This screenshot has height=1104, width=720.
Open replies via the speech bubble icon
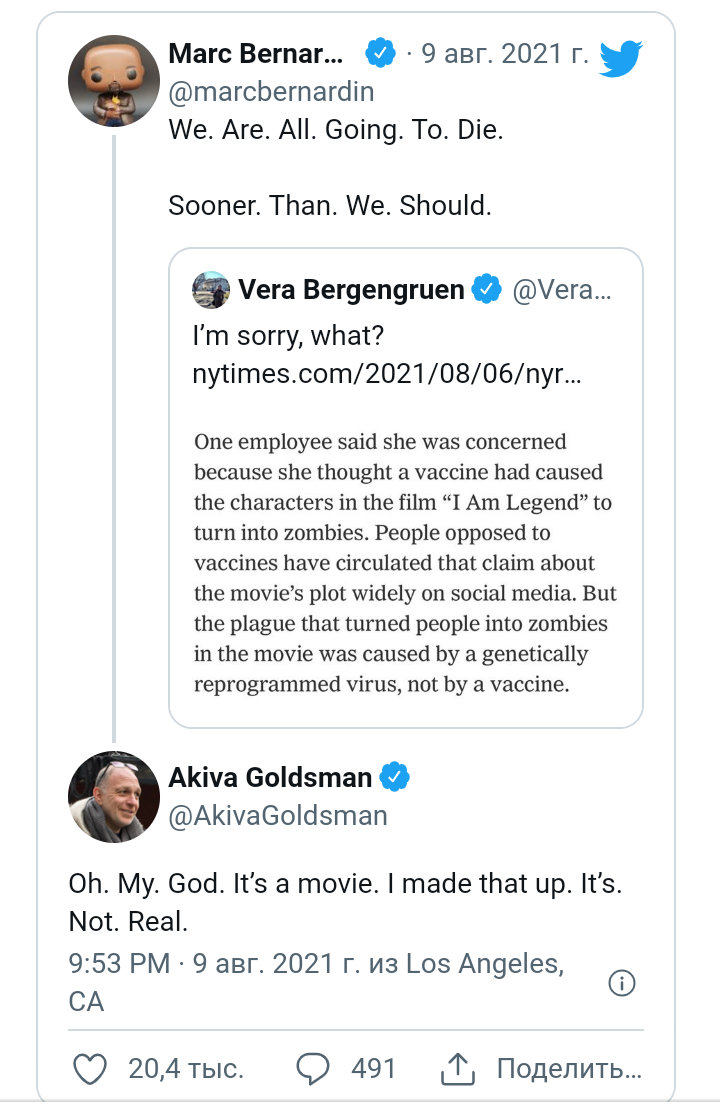(x=313, y=1069)
